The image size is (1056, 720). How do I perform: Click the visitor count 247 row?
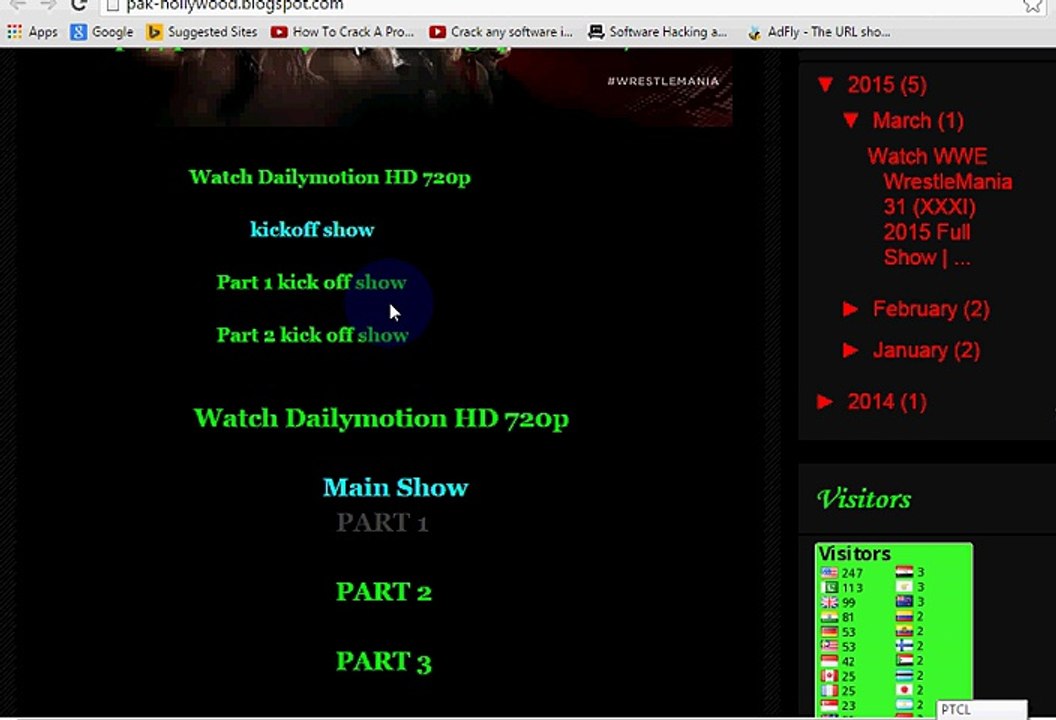(842, 573)
